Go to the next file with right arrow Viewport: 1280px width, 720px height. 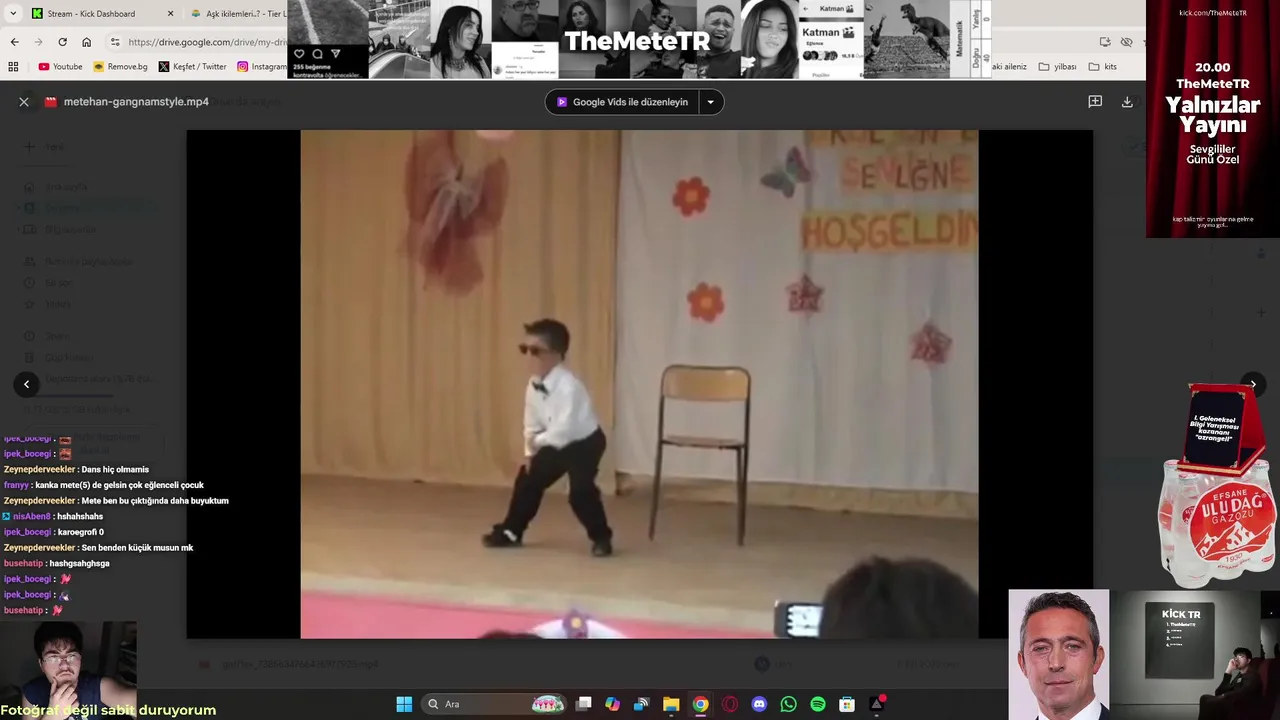tap(1253, 384)
